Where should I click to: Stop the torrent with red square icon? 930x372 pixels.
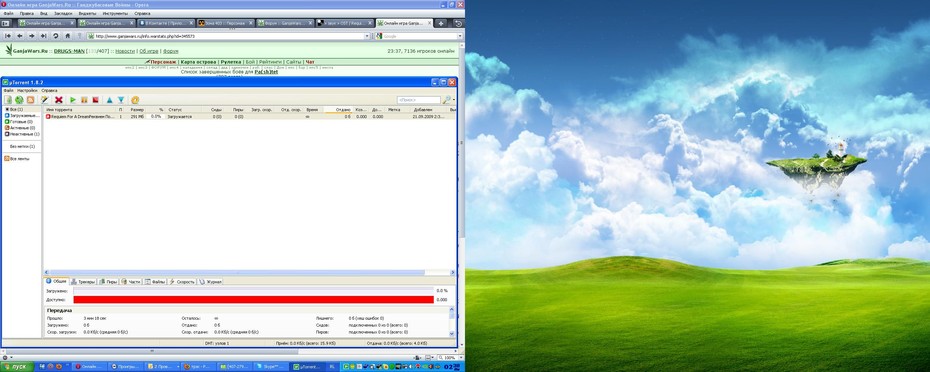coord(95,100)
